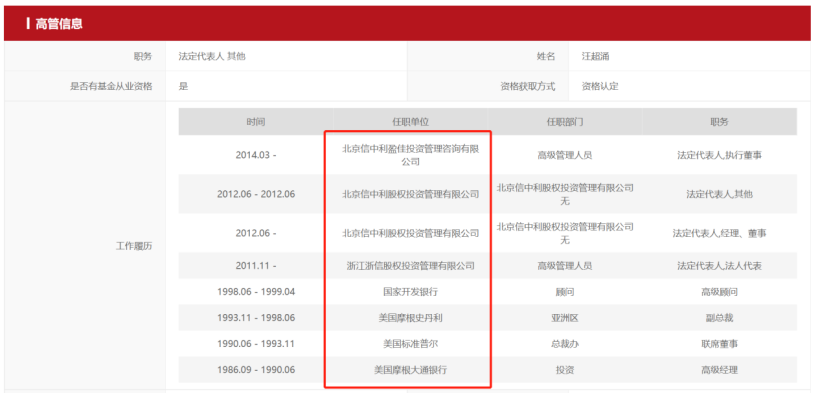Select the 高级经理 position cell

click(x=719, y=370)
